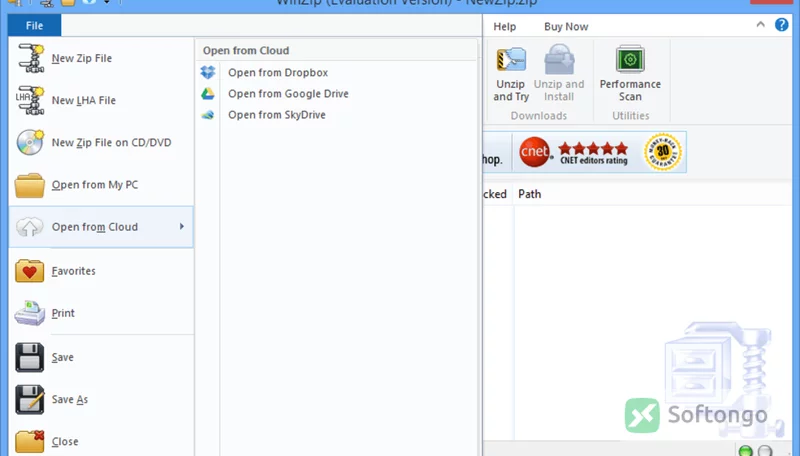This screenshot has width=800, height=456.
Task: Choose Open from Dropbox
Action: [x=278, y=72]
